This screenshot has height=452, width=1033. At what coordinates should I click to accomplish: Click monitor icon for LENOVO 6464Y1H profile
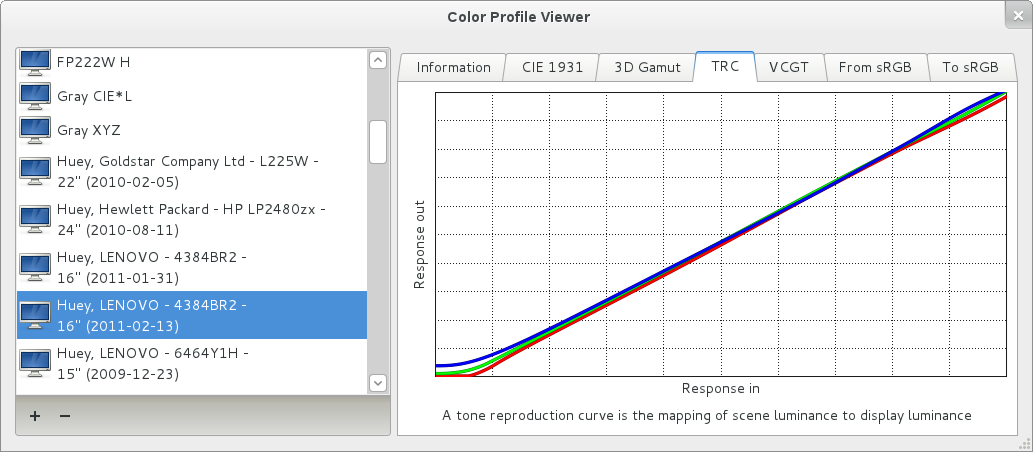[35, 363]
